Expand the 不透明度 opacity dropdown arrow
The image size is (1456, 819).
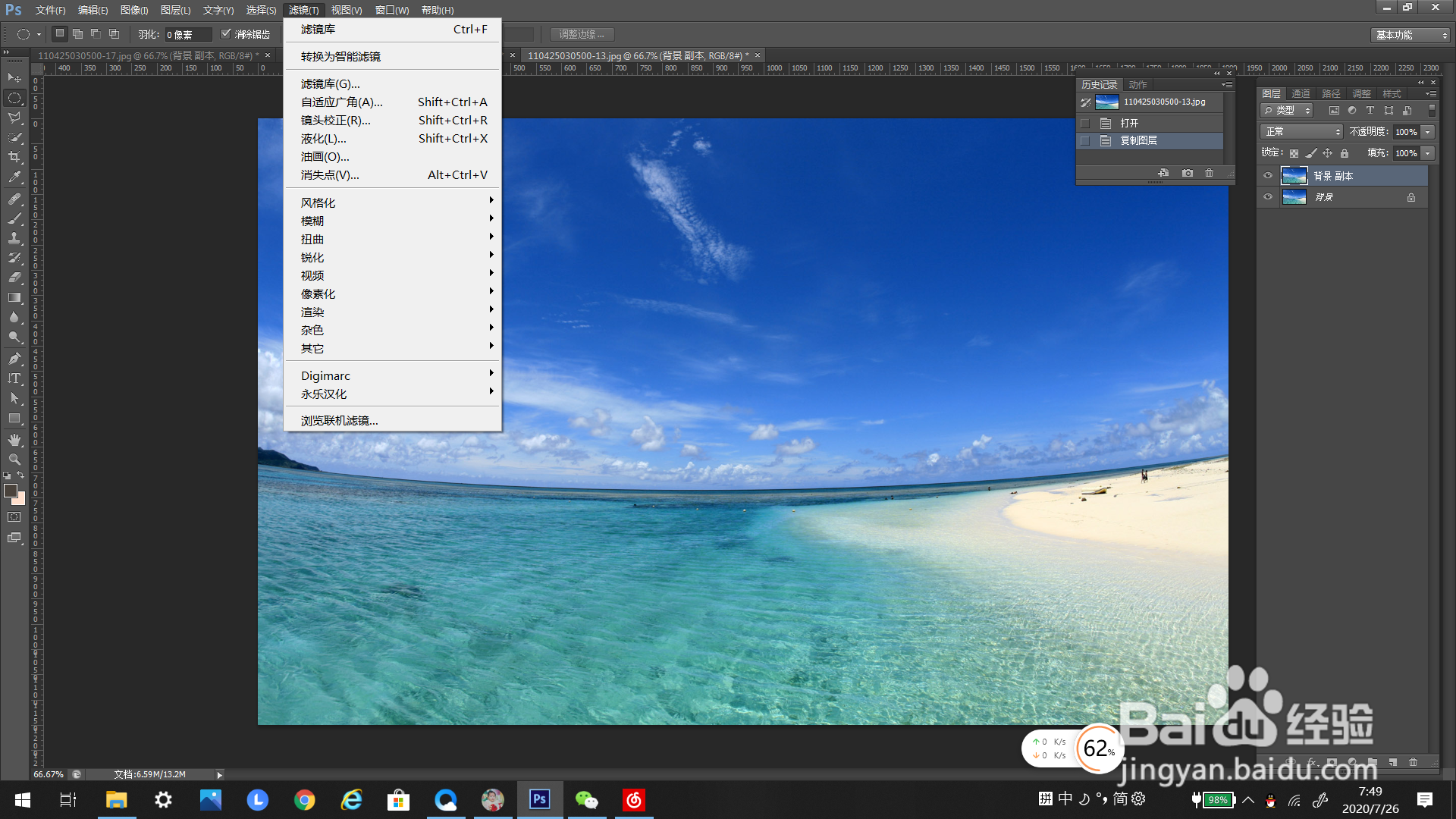(1428, 132)
